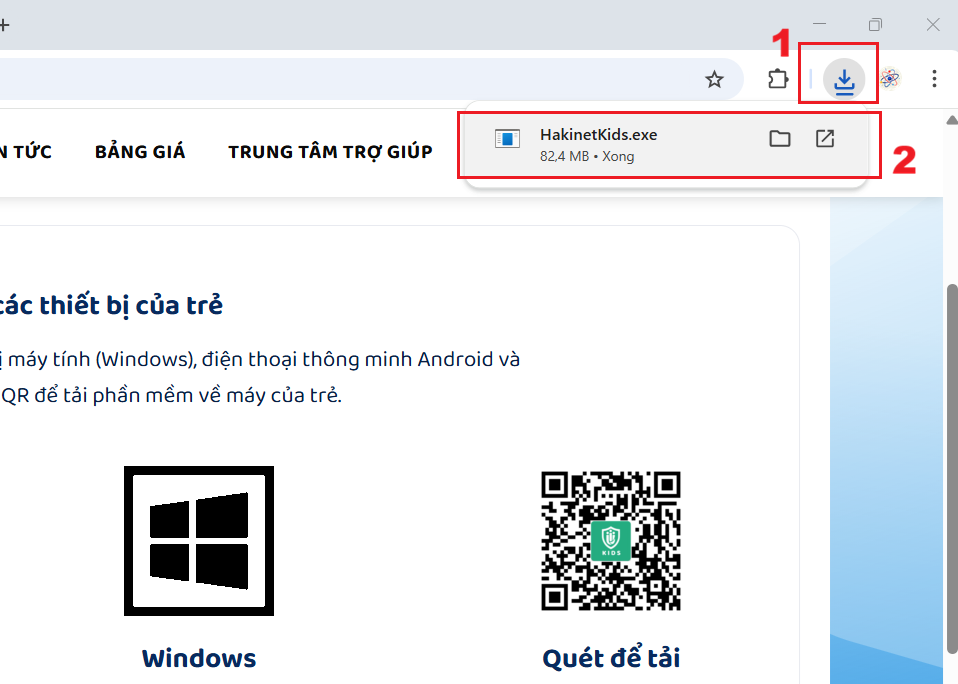Click the Quét để tải label
This screenshot has height=684, width=958.
click(x=610, y=658)
